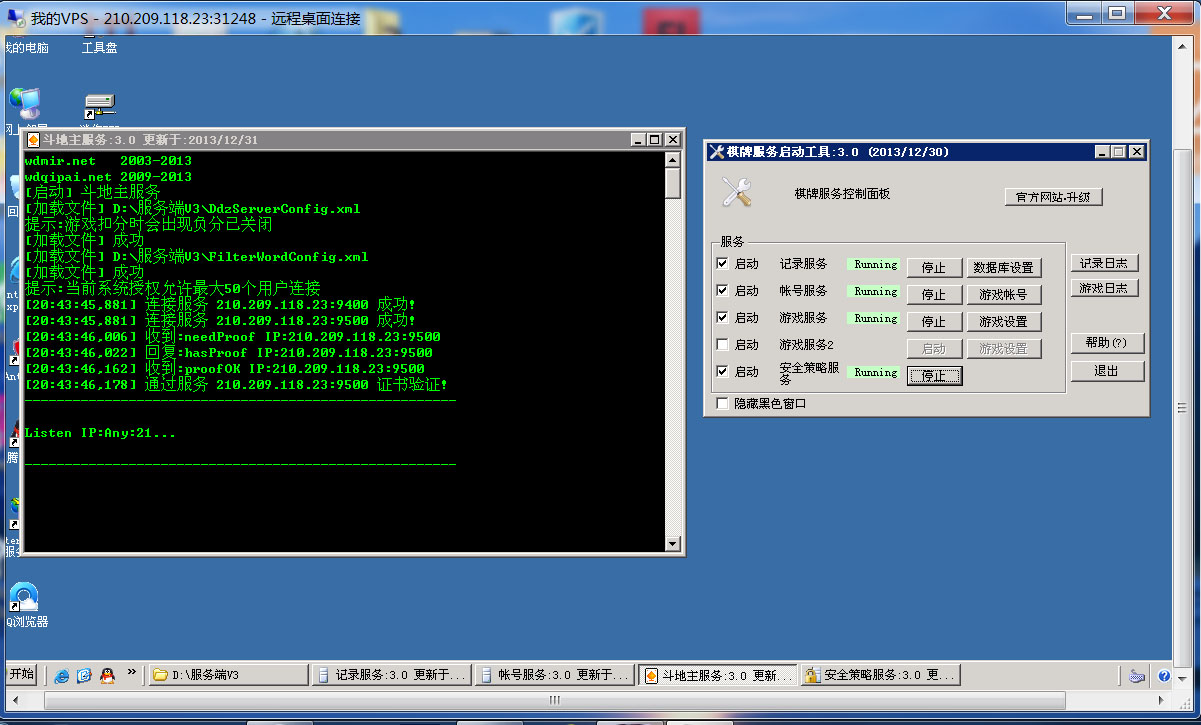This screenshot has height=725, width=1201.
Task: Click the 工具盘 desktop label
Action: (99, 47)
